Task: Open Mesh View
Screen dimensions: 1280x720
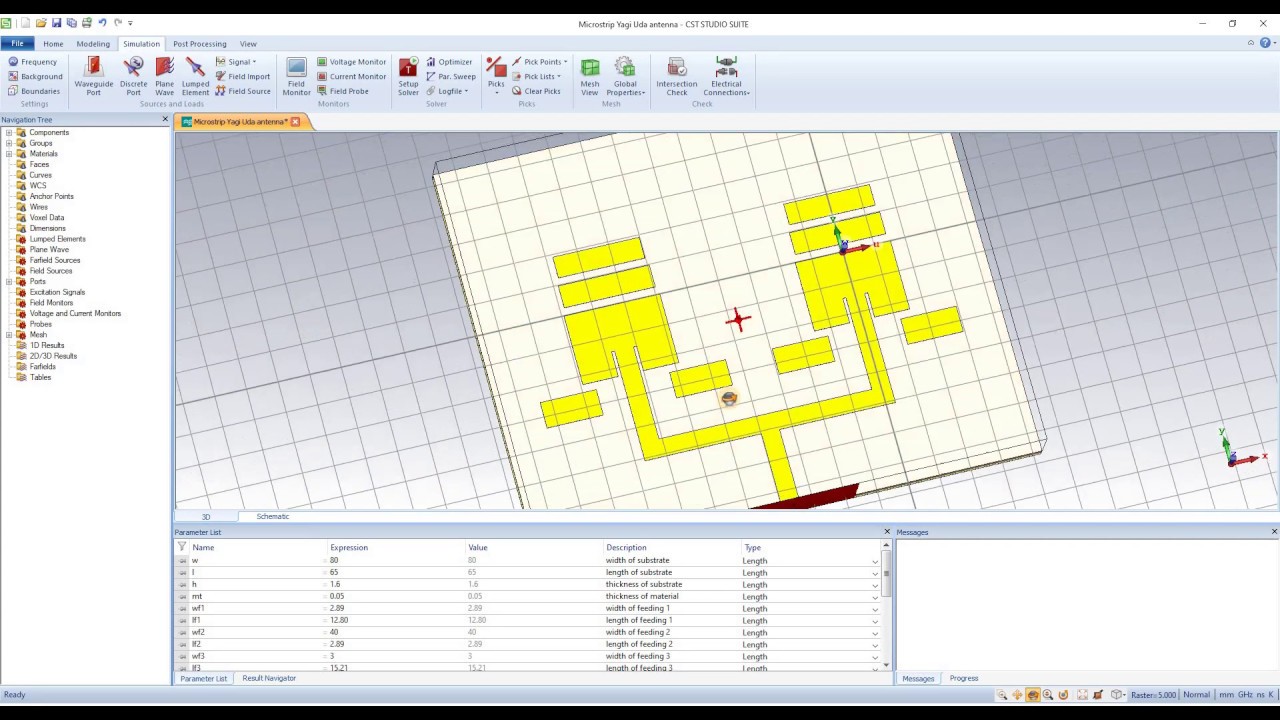Action: [590, 76]
